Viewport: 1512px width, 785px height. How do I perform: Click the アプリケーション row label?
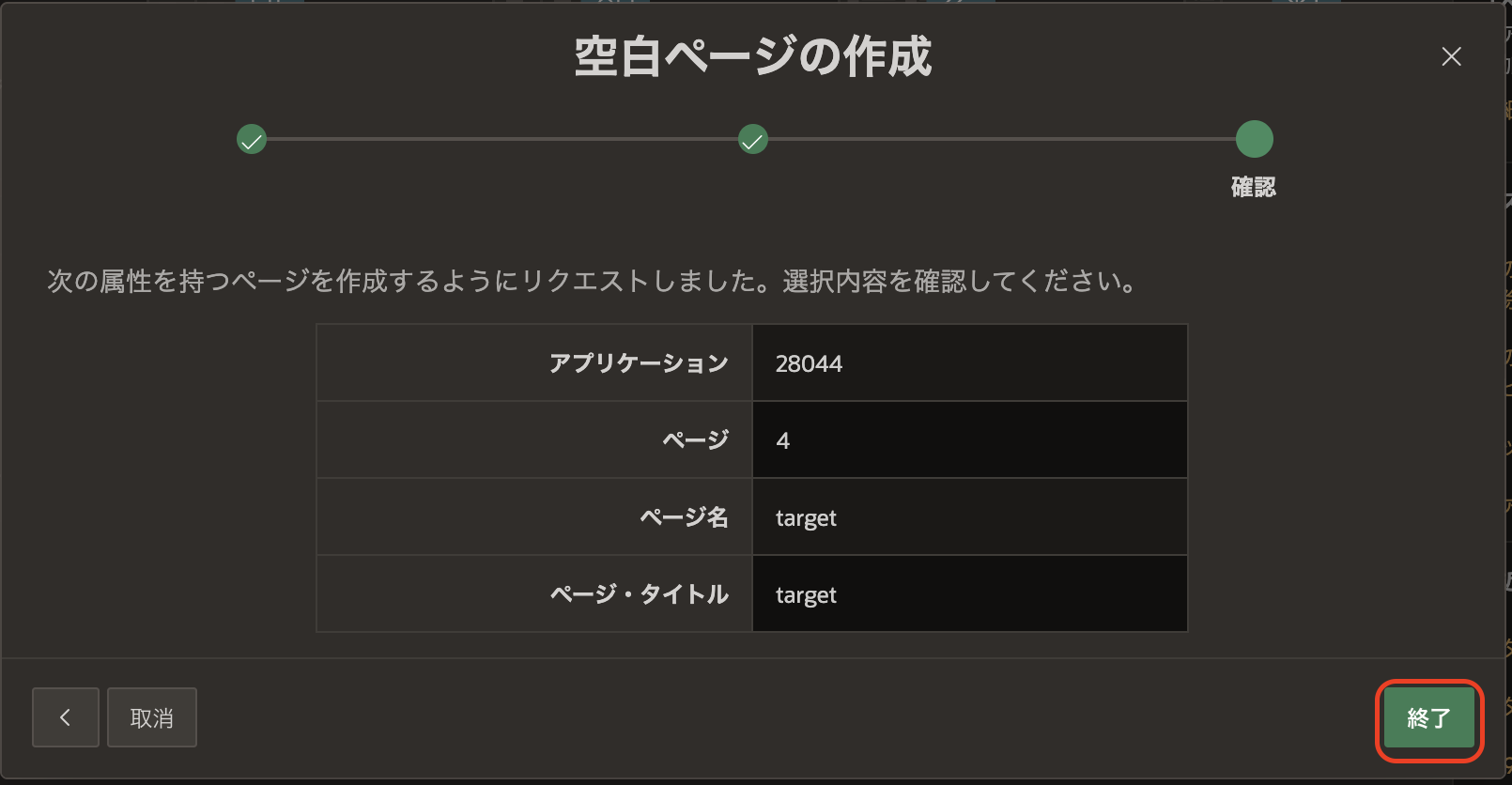coord(639,363)
